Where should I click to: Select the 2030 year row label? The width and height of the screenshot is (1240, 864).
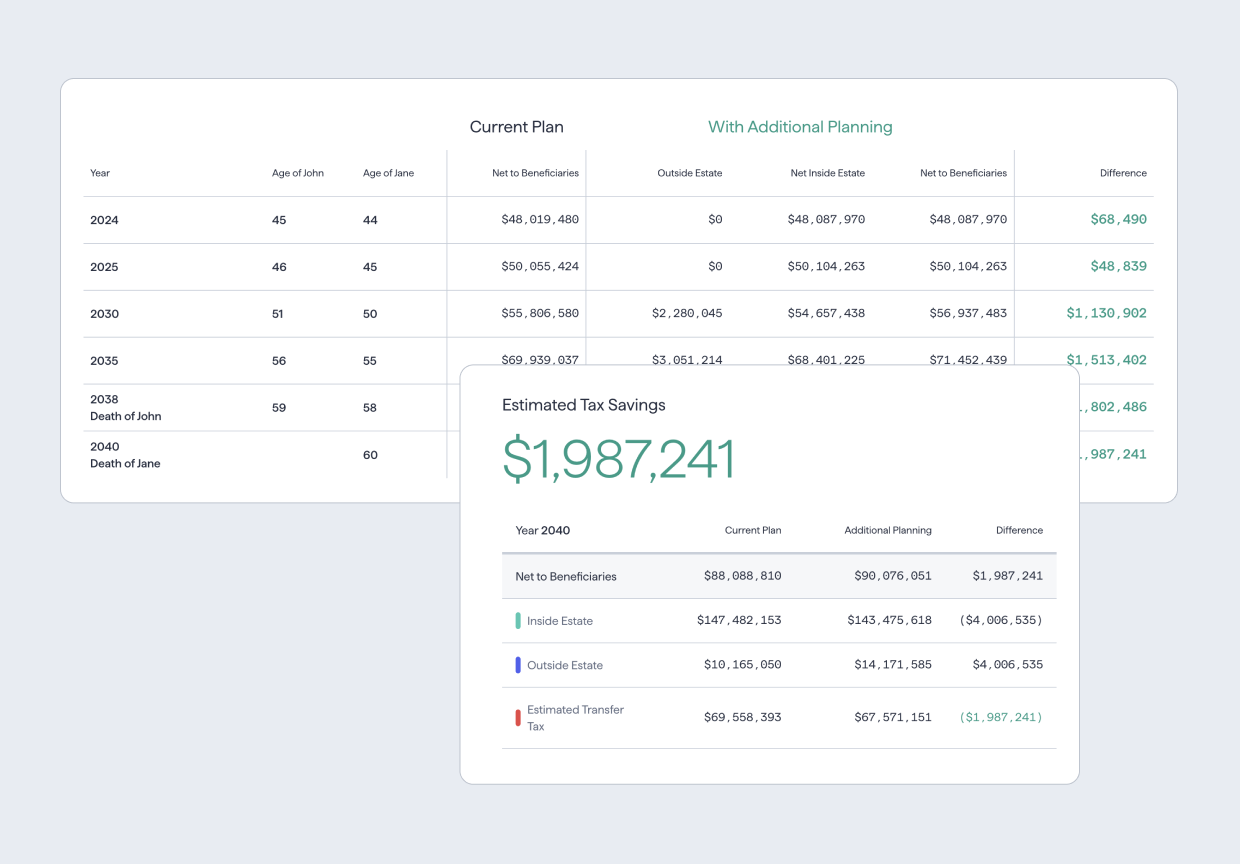click(104, 314)
